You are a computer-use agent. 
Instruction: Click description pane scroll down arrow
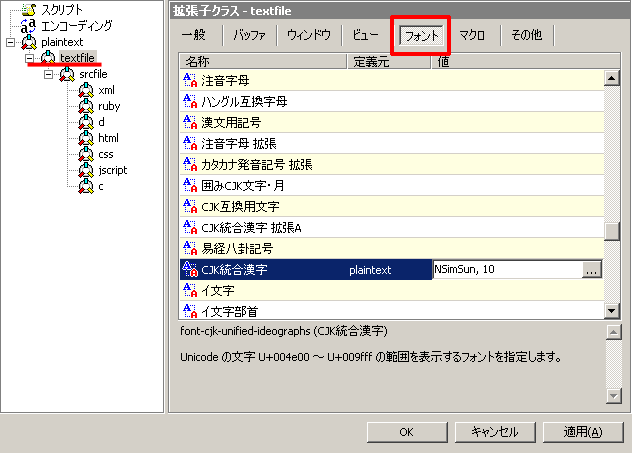(613, 396)
